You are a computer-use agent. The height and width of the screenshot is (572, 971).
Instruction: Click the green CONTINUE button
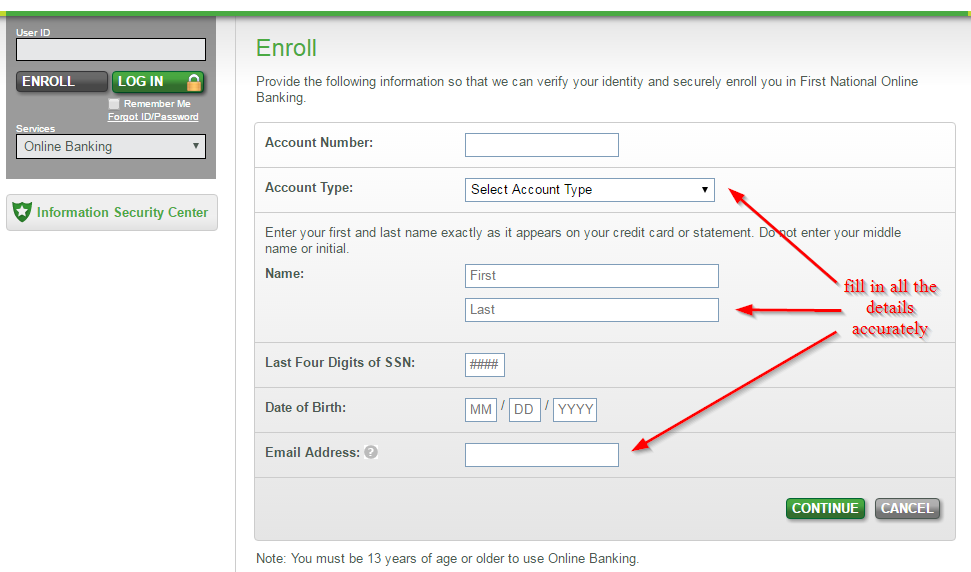825,508
